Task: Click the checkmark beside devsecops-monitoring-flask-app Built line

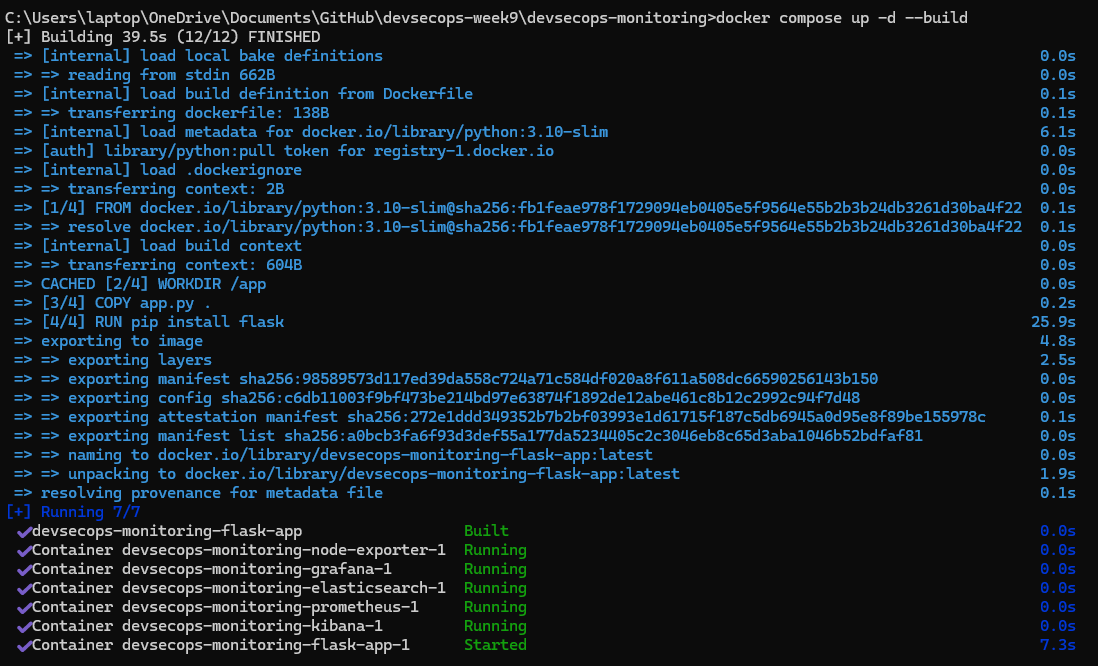Action: [x=24, y=531]
